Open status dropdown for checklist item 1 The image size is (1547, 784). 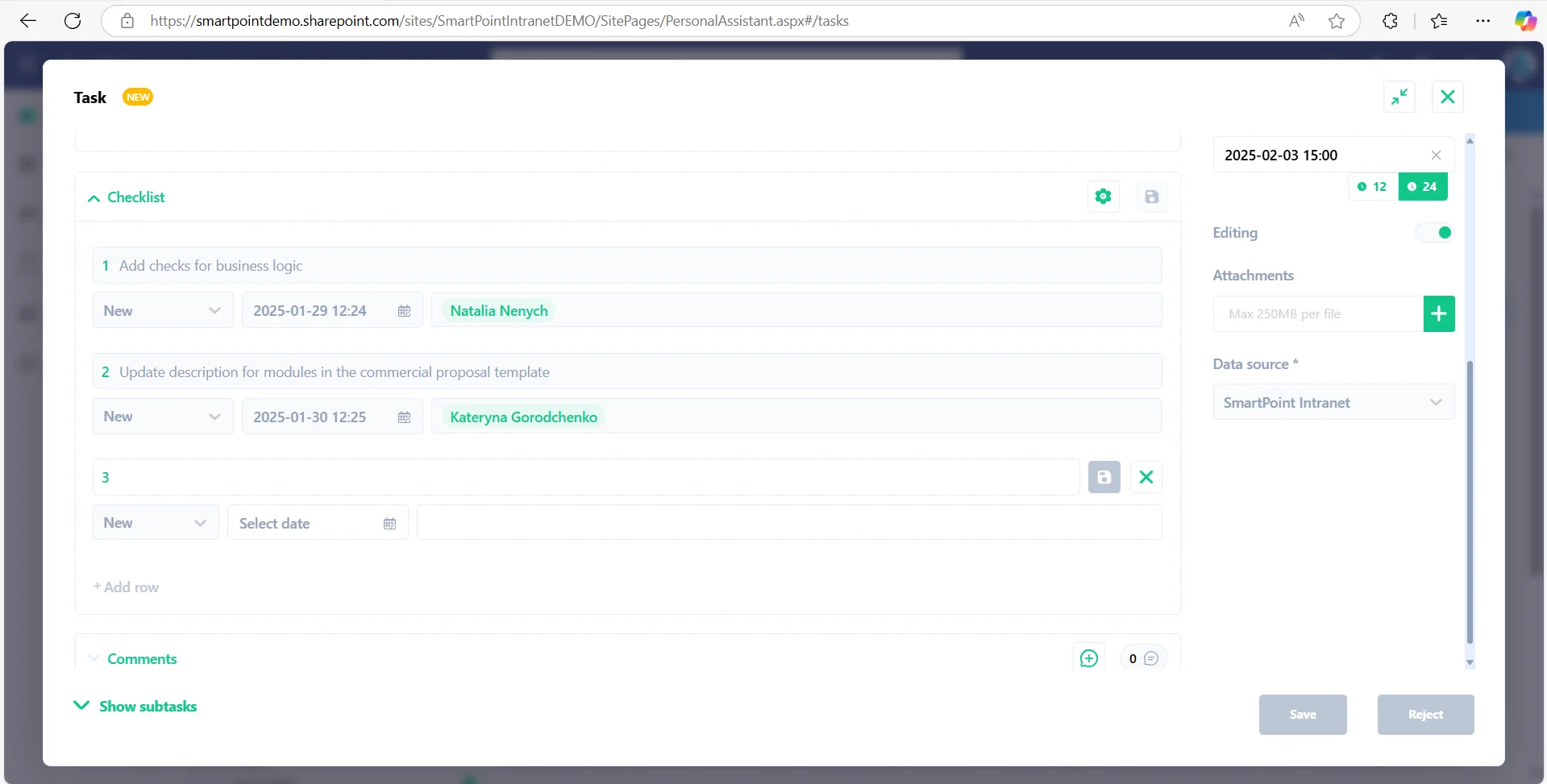(x=163, y=310)
